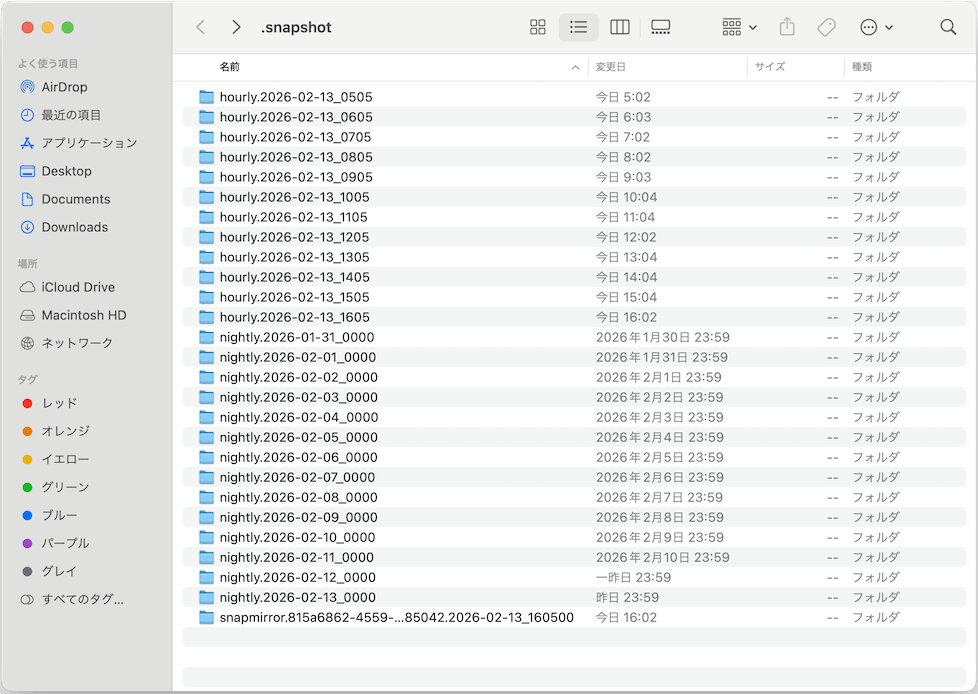Select list view mode button

578,28
